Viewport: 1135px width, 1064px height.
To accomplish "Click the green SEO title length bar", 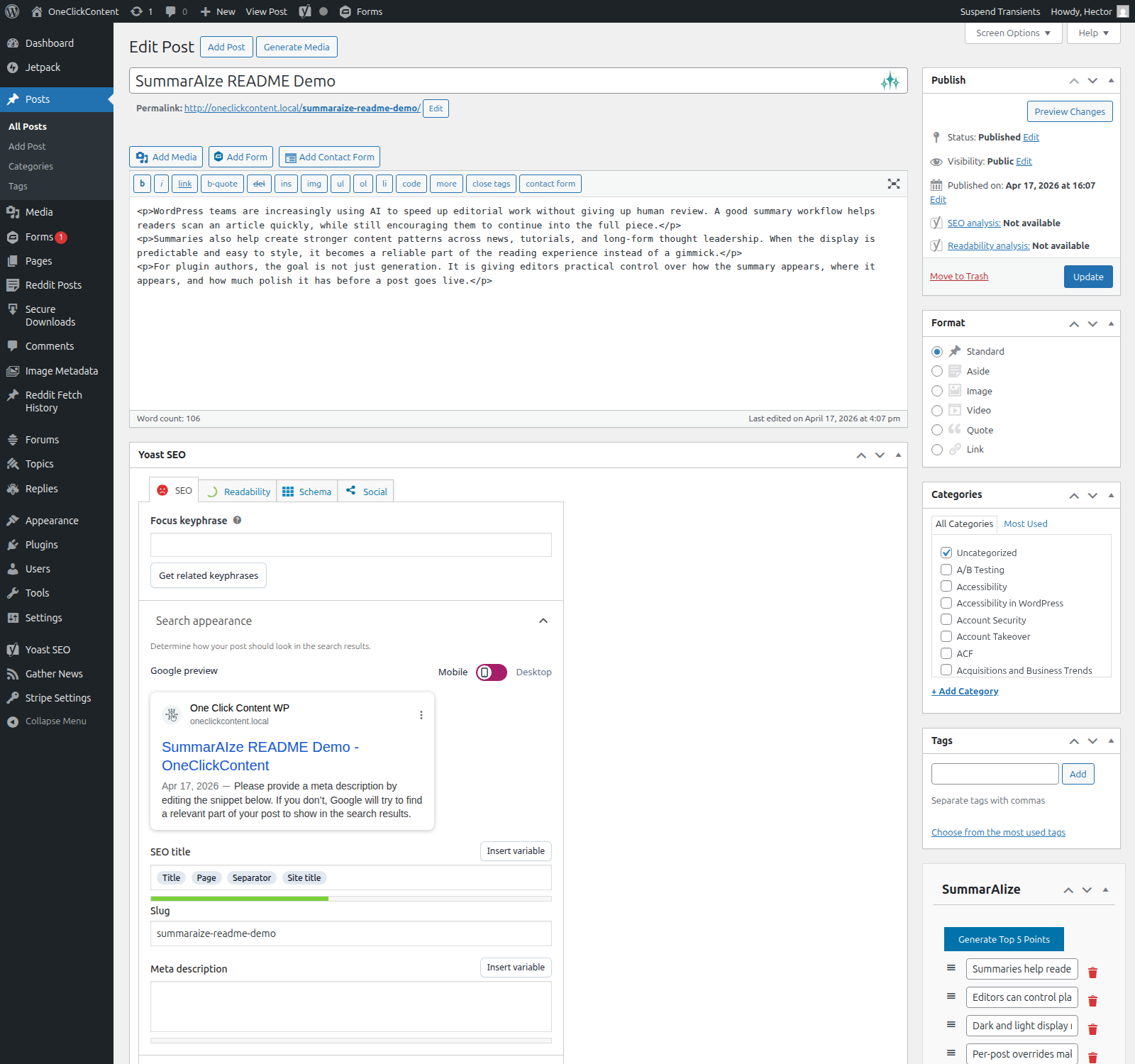I will 239,898.
